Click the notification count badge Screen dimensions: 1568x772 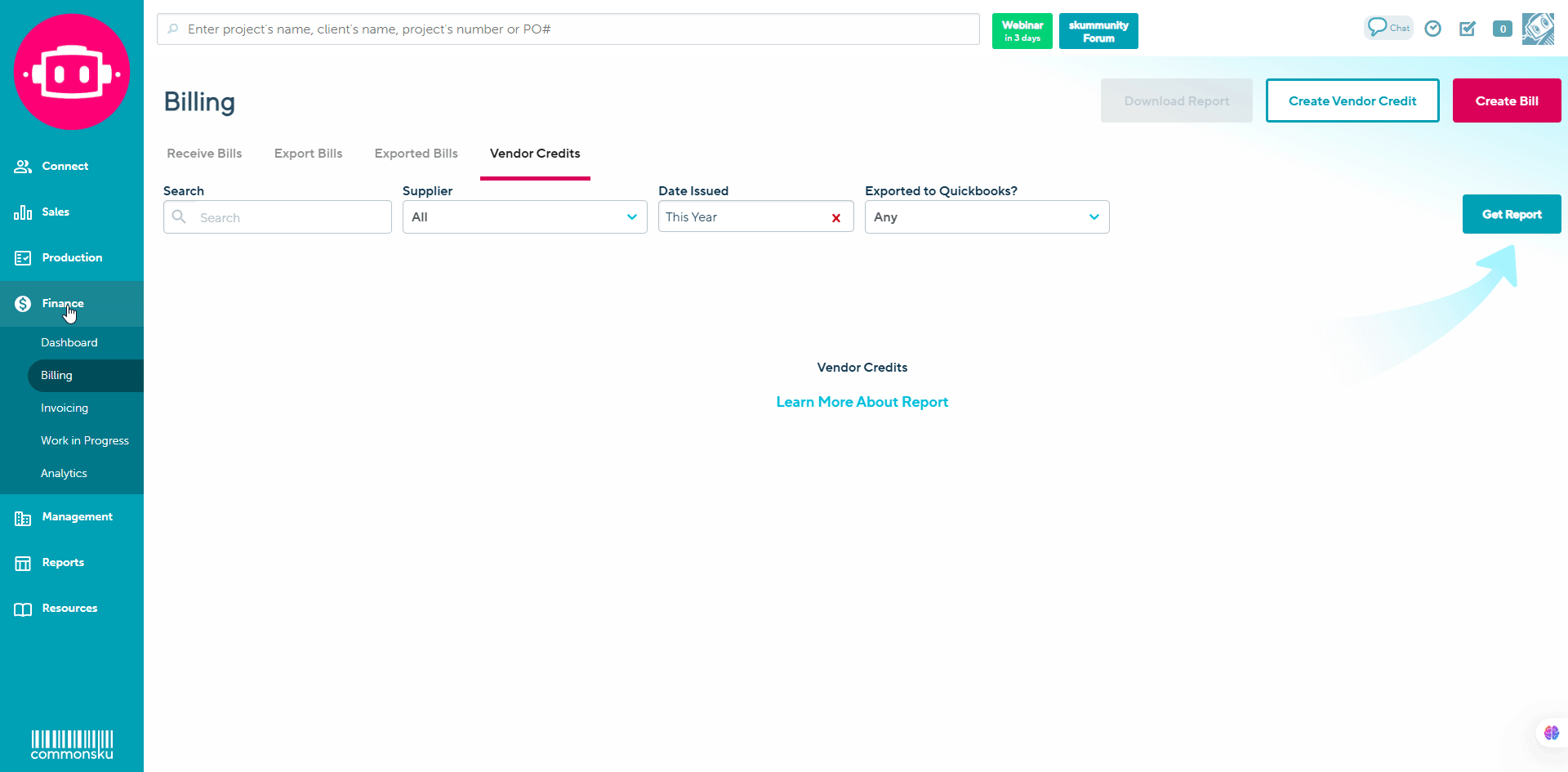1502,29
